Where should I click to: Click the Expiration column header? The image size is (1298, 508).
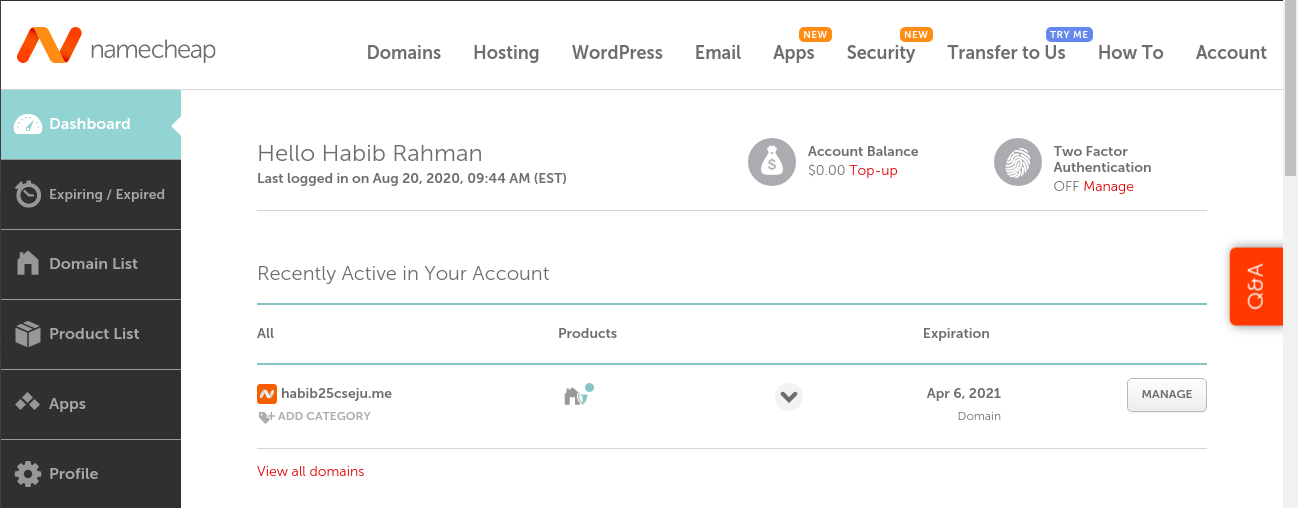[x=956, y=333]
